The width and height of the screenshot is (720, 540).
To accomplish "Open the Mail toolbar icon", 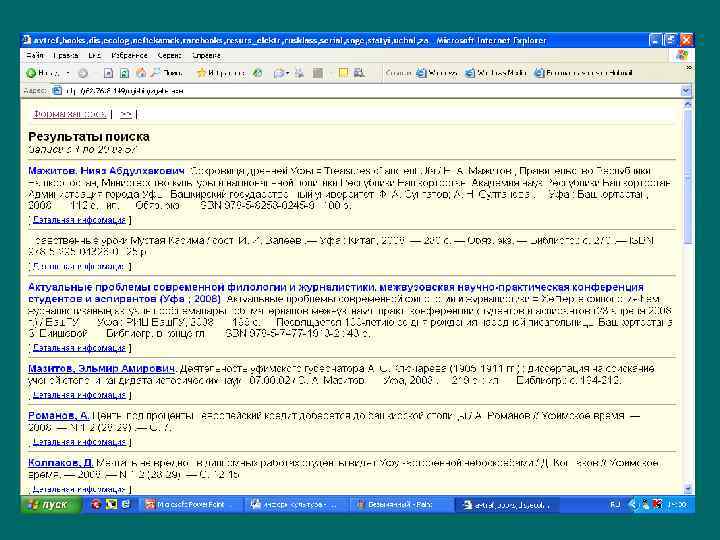I will pyautogui.click(x=278, y=73).
